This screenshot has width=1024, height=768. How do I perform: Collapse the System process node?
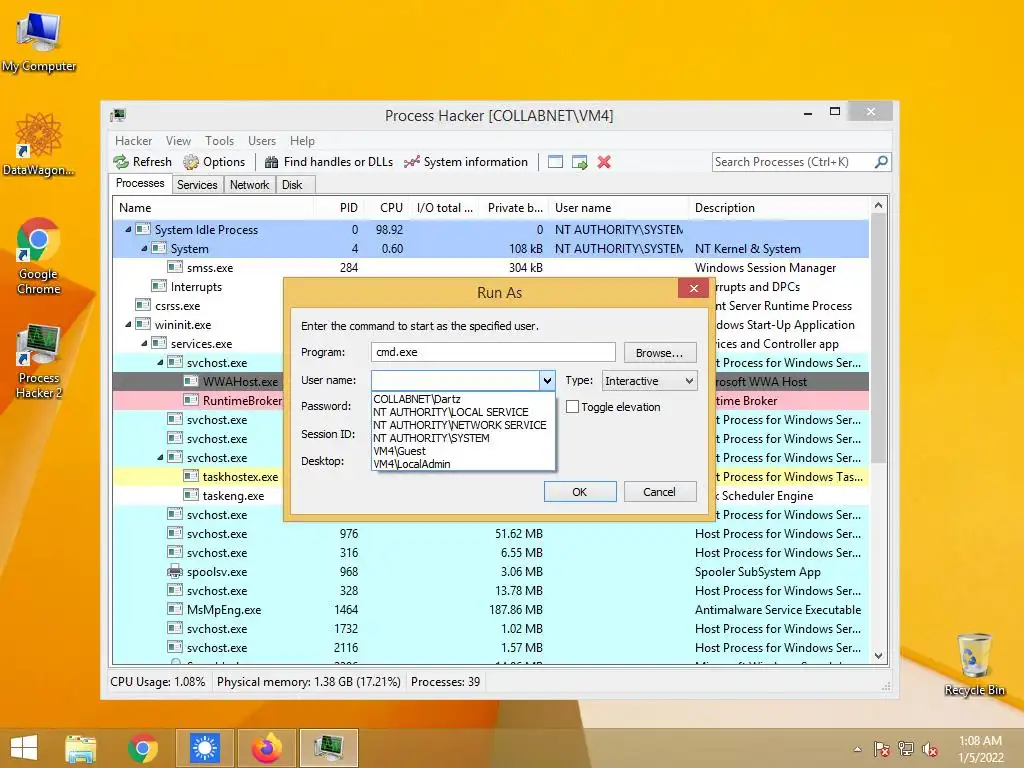tap(144, 249)
